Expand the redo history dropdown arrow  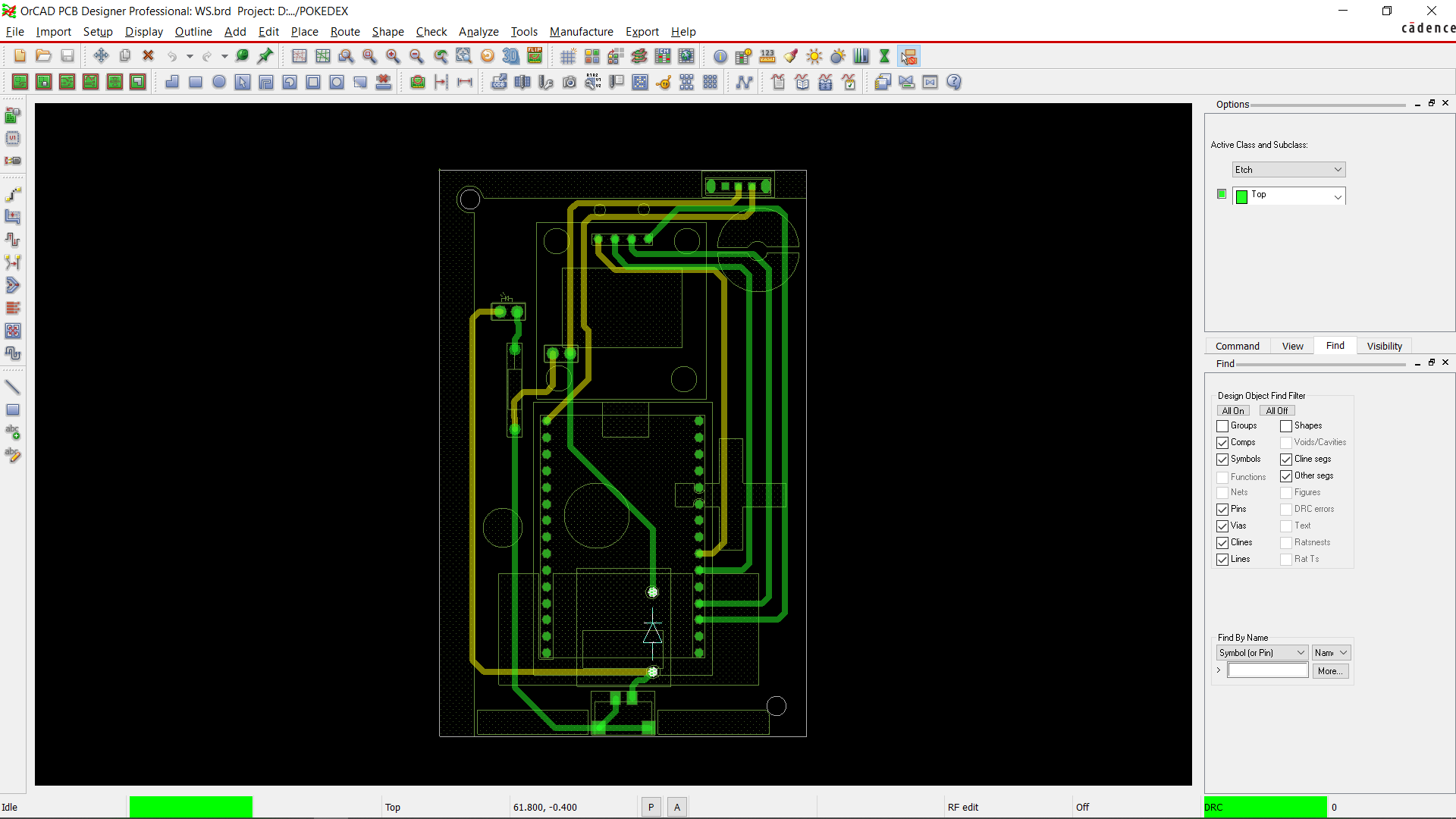[x=224, y=56]
